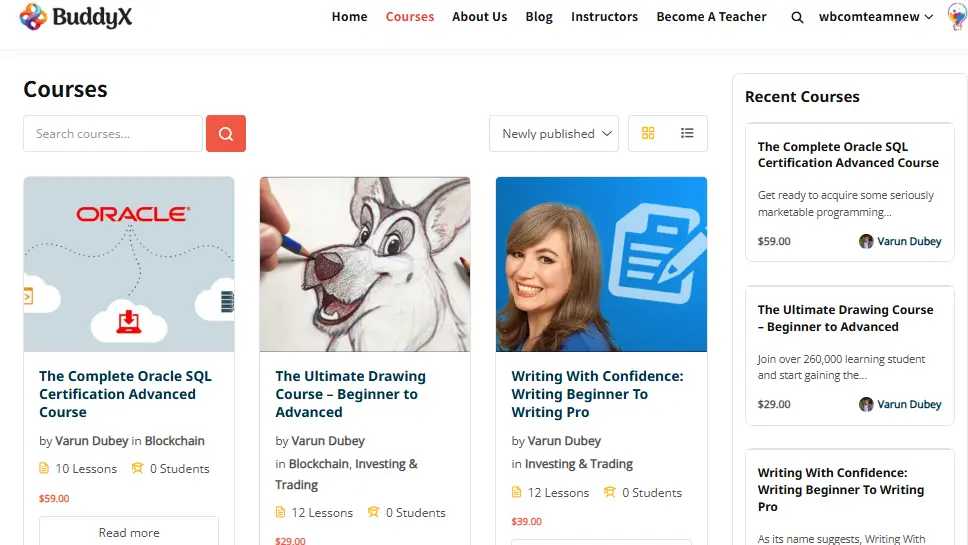Click lessons icon on Drawing Course card
Image resolution: width=968 pixels, height=545 pixels.
tap(280, 512)
